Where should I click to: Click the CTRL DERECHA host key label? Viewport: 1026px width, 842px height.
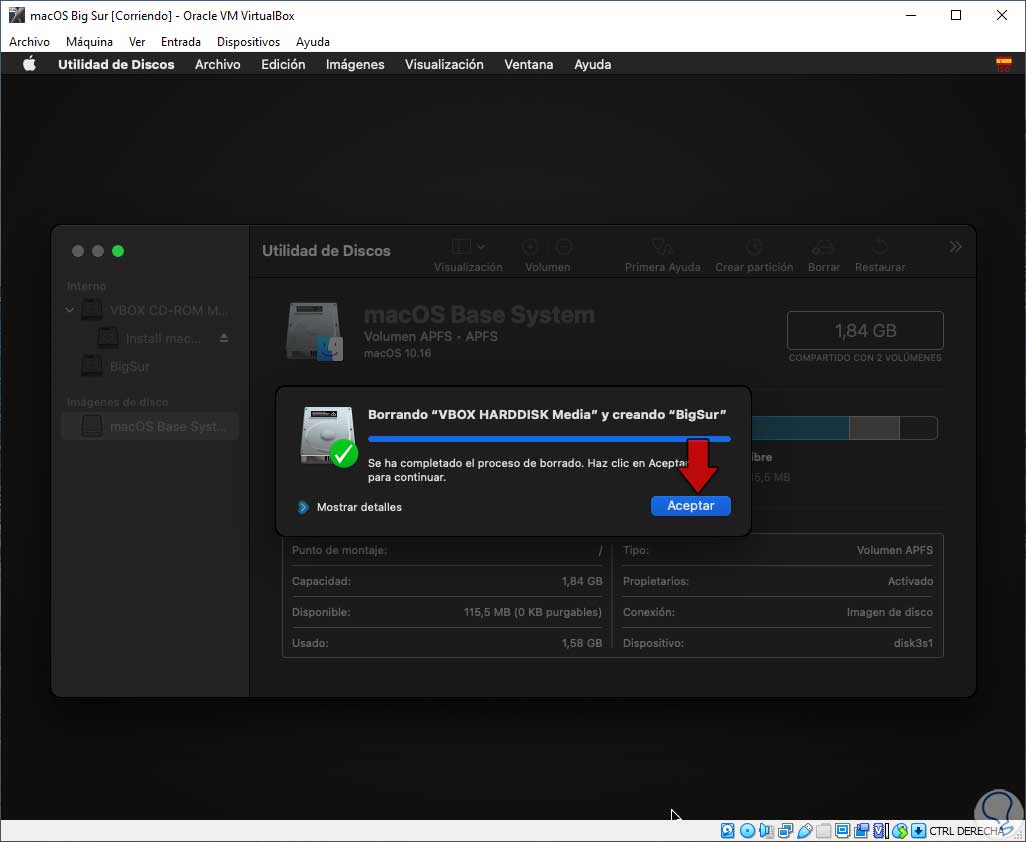(x=966, y=831)
